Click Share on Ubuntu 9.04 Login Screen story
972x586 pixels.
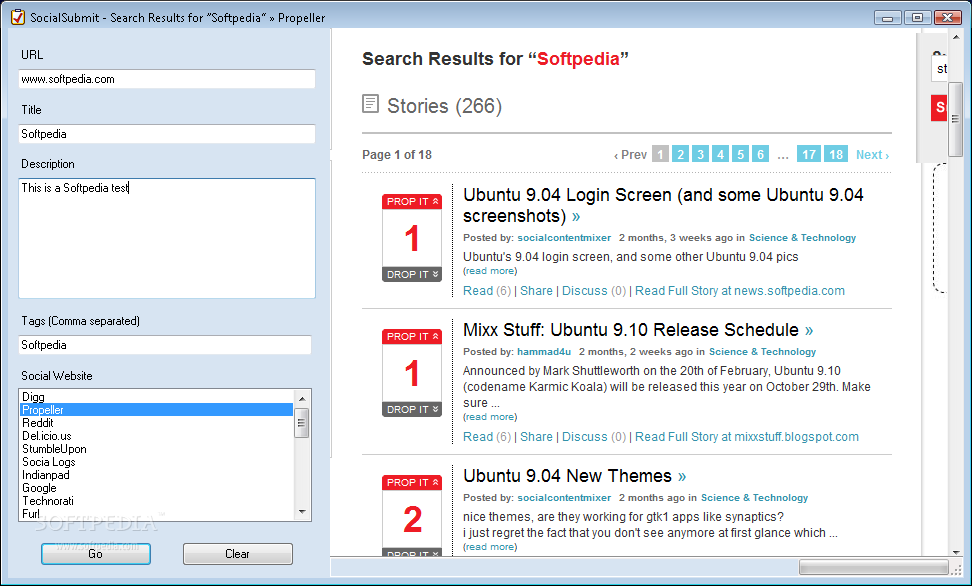click(x=536, y=291)
